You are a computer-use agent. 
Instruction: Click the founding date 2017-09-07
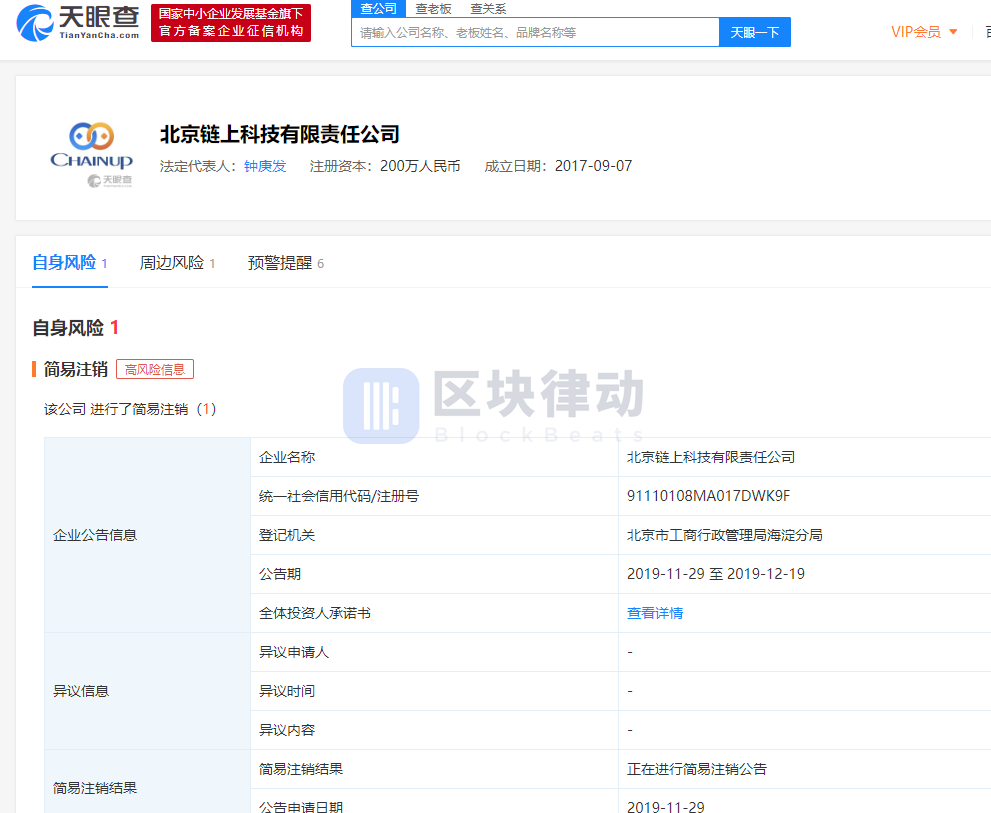point(593,166)
